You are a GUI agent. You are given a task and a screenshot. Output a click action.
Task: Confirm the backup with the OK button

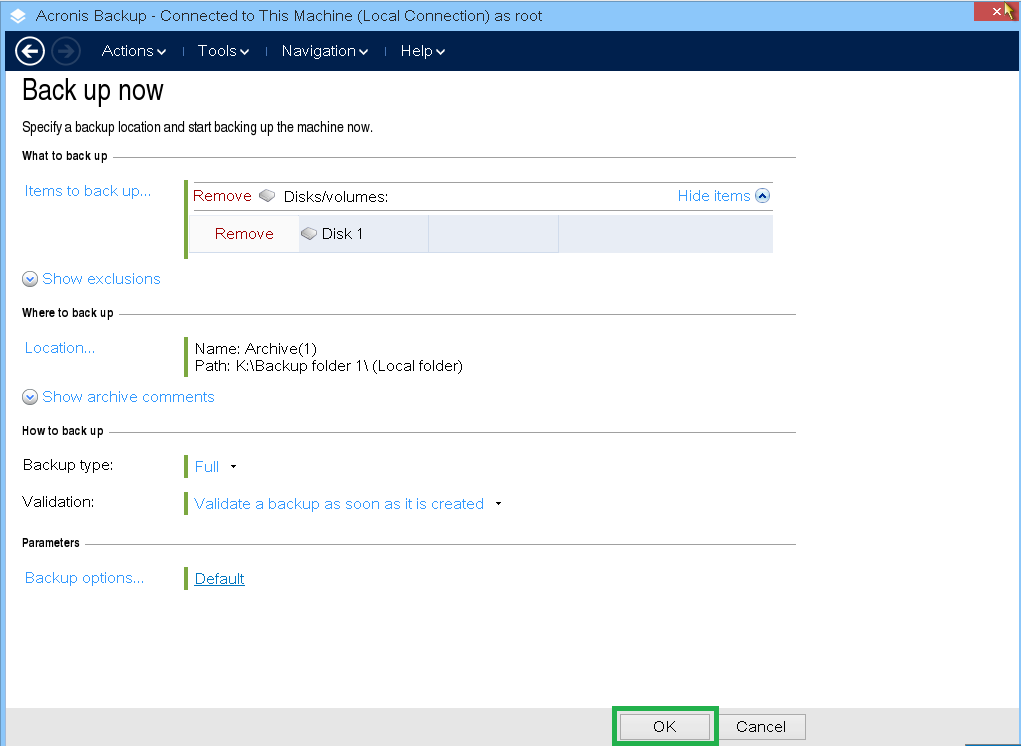pos(664,726)
